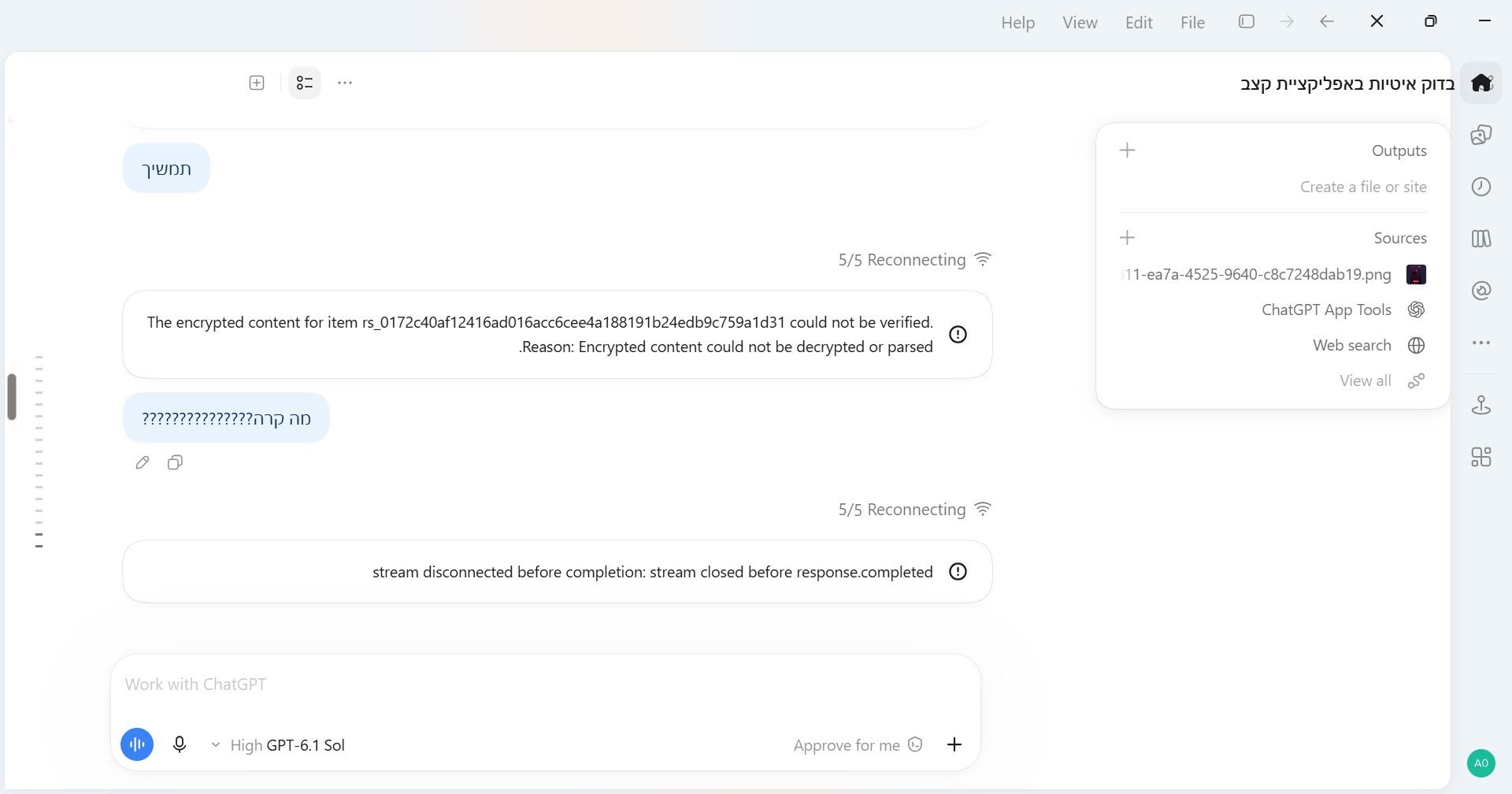This screenshot has width=1512, height=794.
Task: Open the history clock icon in the sidebar
Action: pos(1481,187)
